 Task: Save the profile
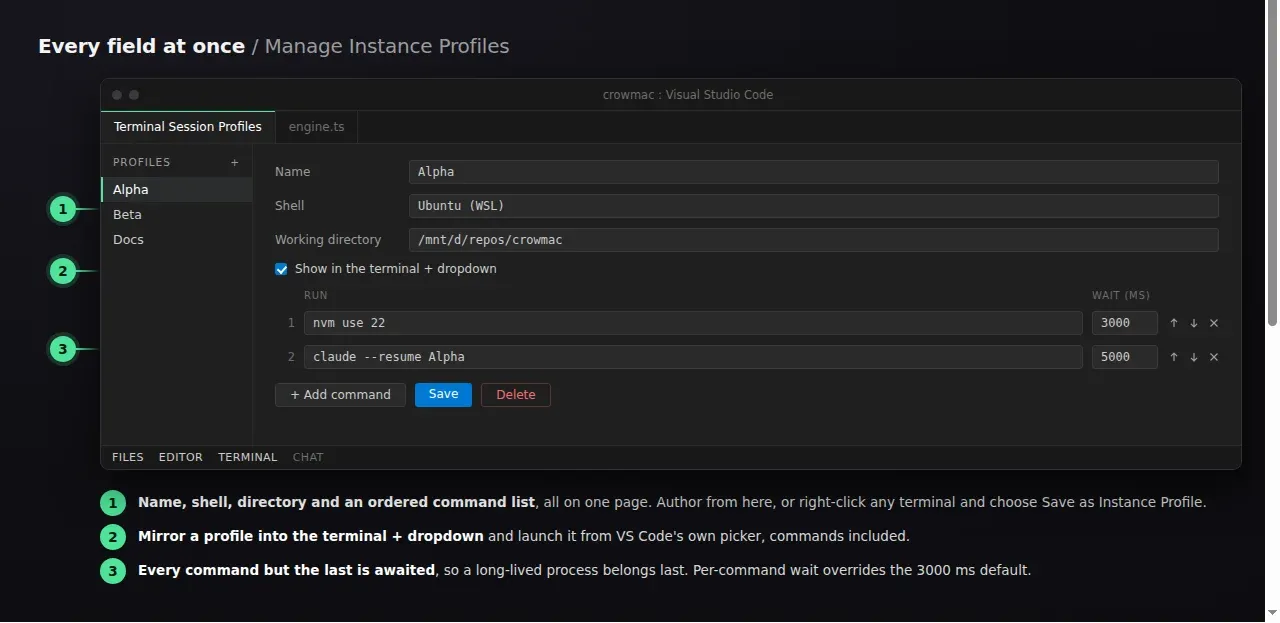tap(443, 395)
